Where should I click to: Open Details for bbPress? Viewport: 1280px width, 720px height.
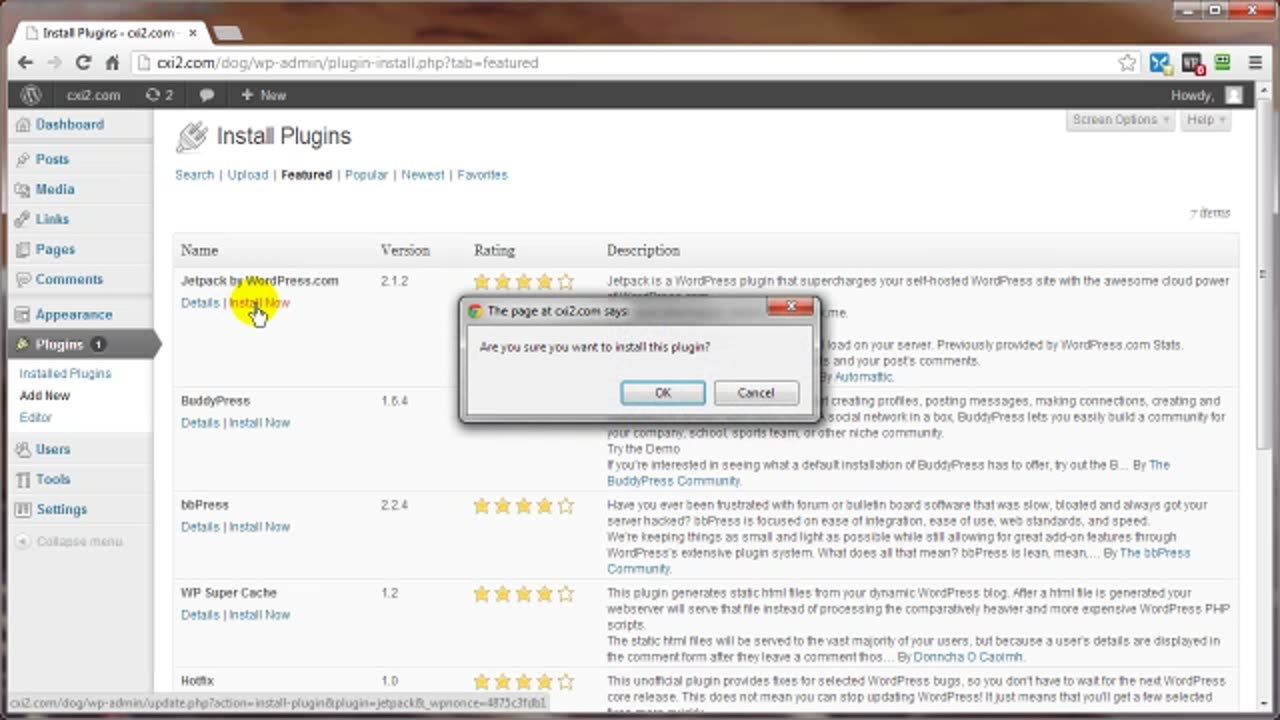pyautogui.click(x=200, y=527)
